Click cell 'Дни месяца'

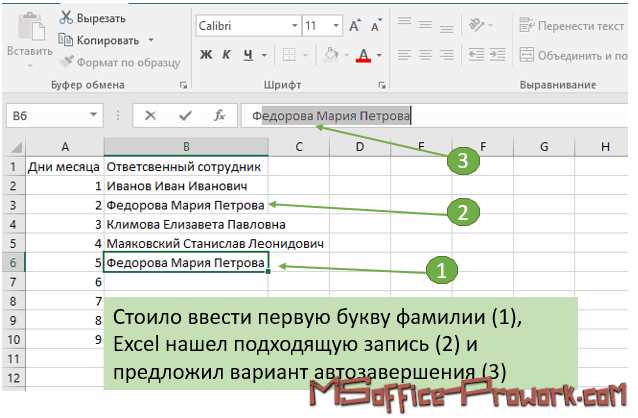63,166
